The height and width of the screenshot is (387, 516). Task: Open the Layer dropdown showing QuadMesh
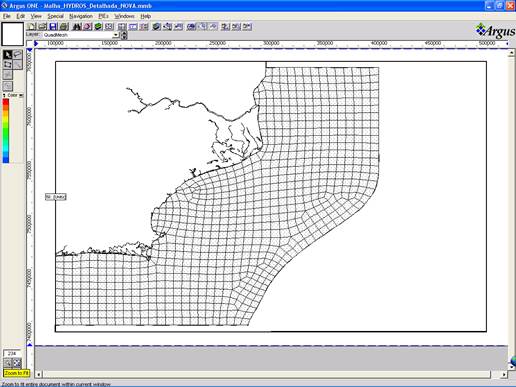tap(80, 35)
